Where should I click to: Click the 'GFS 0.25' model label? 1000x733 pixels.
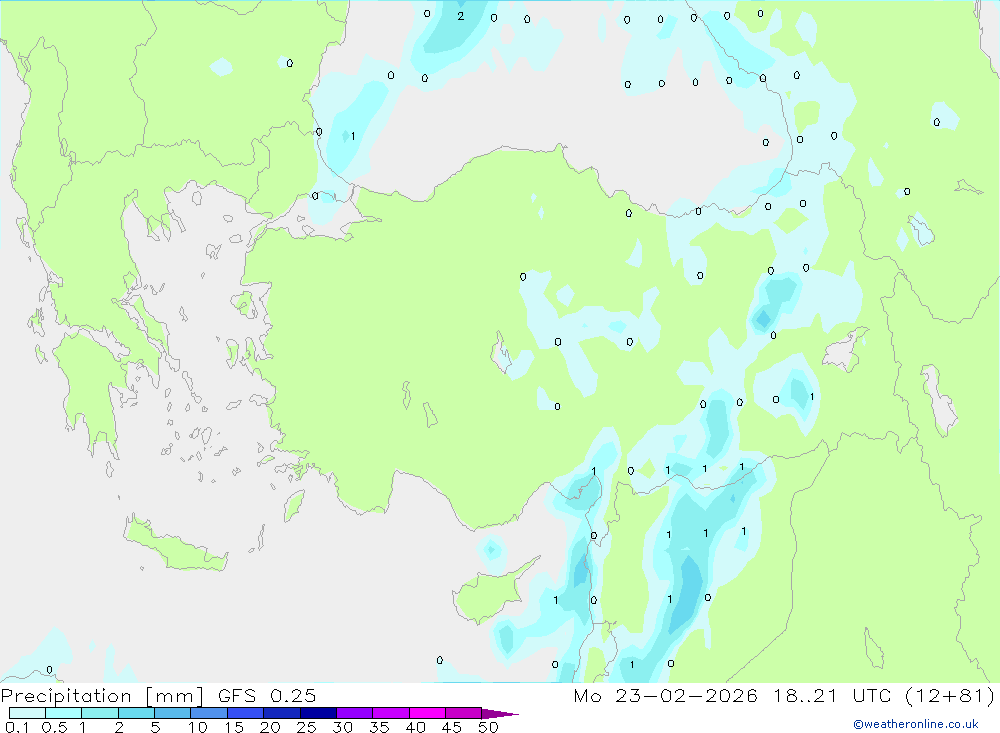click(267, 695)
